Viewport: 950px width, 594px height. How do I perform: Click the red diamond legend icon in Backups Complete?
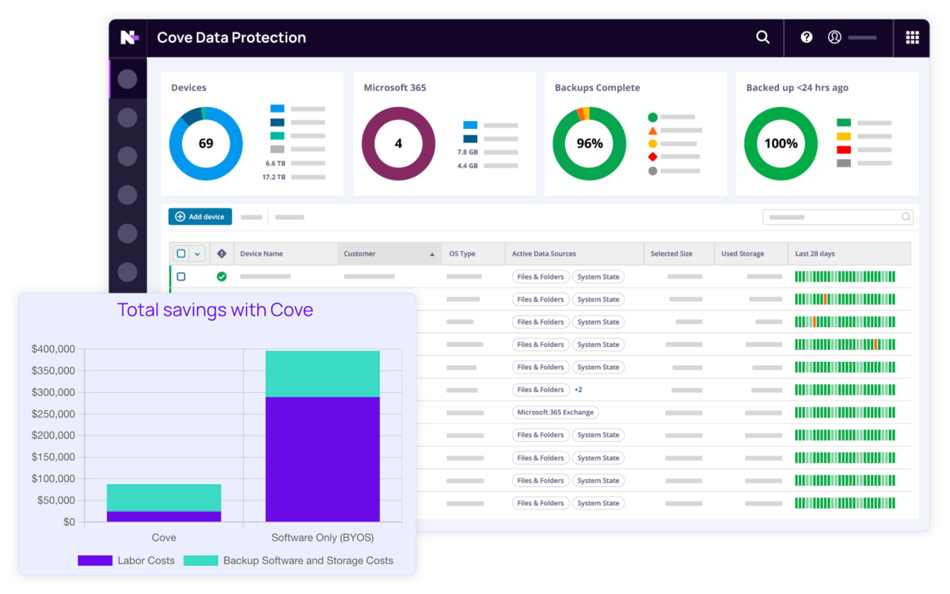pyautogui.click(x=653, y=157)
